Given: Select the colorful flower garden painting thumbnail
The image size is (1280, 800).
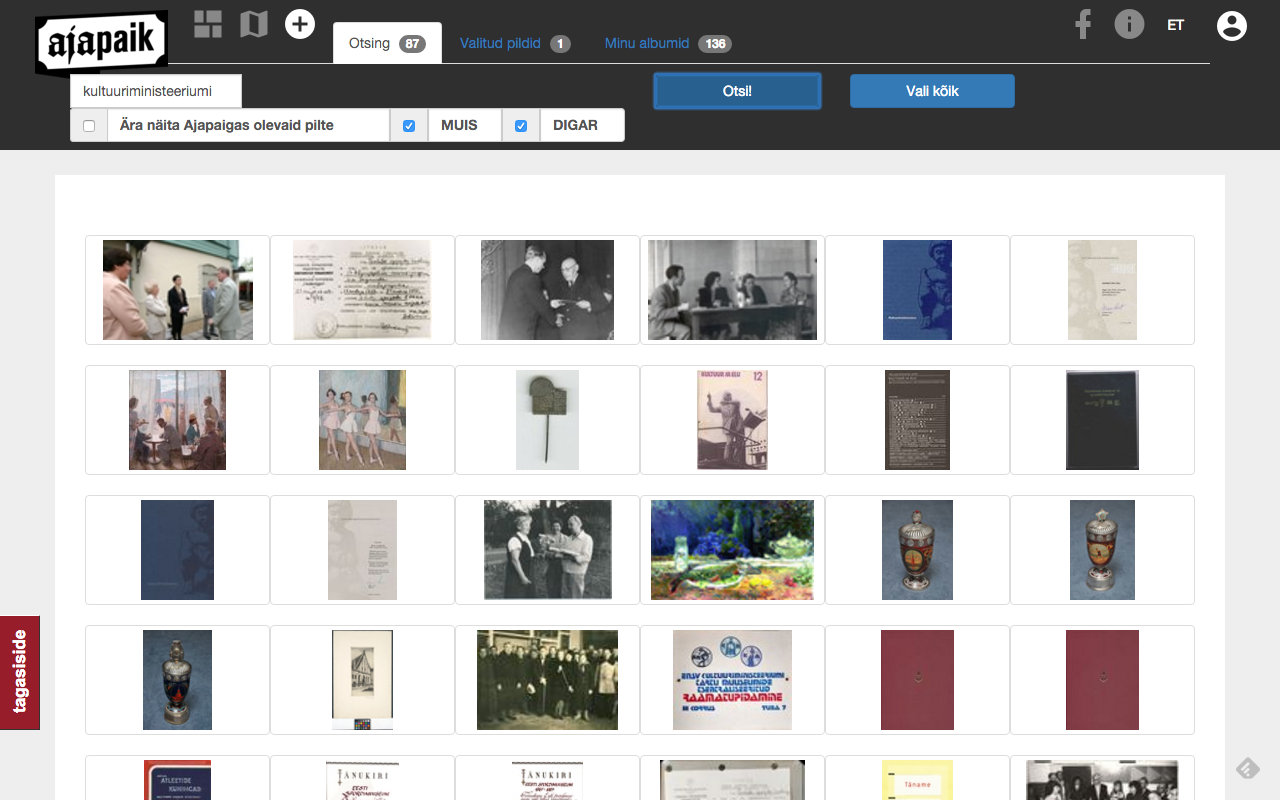Looking at the screenshot, I should pyautogui.click(x=732, y=550).
